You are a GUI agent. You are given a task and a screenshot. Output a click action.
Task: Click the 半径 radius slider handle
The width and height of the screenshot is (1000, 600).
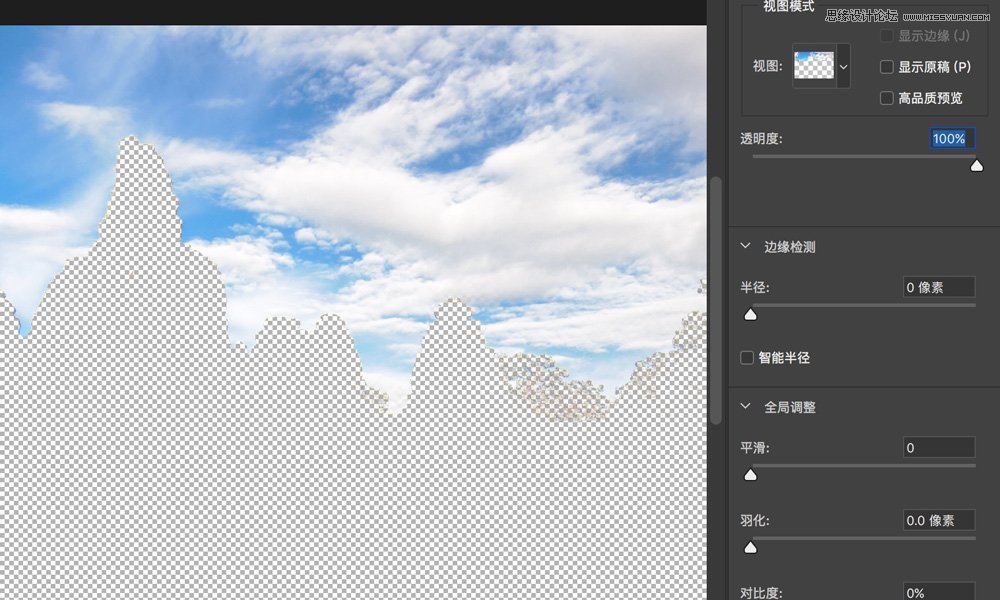[x=751, y=314]
